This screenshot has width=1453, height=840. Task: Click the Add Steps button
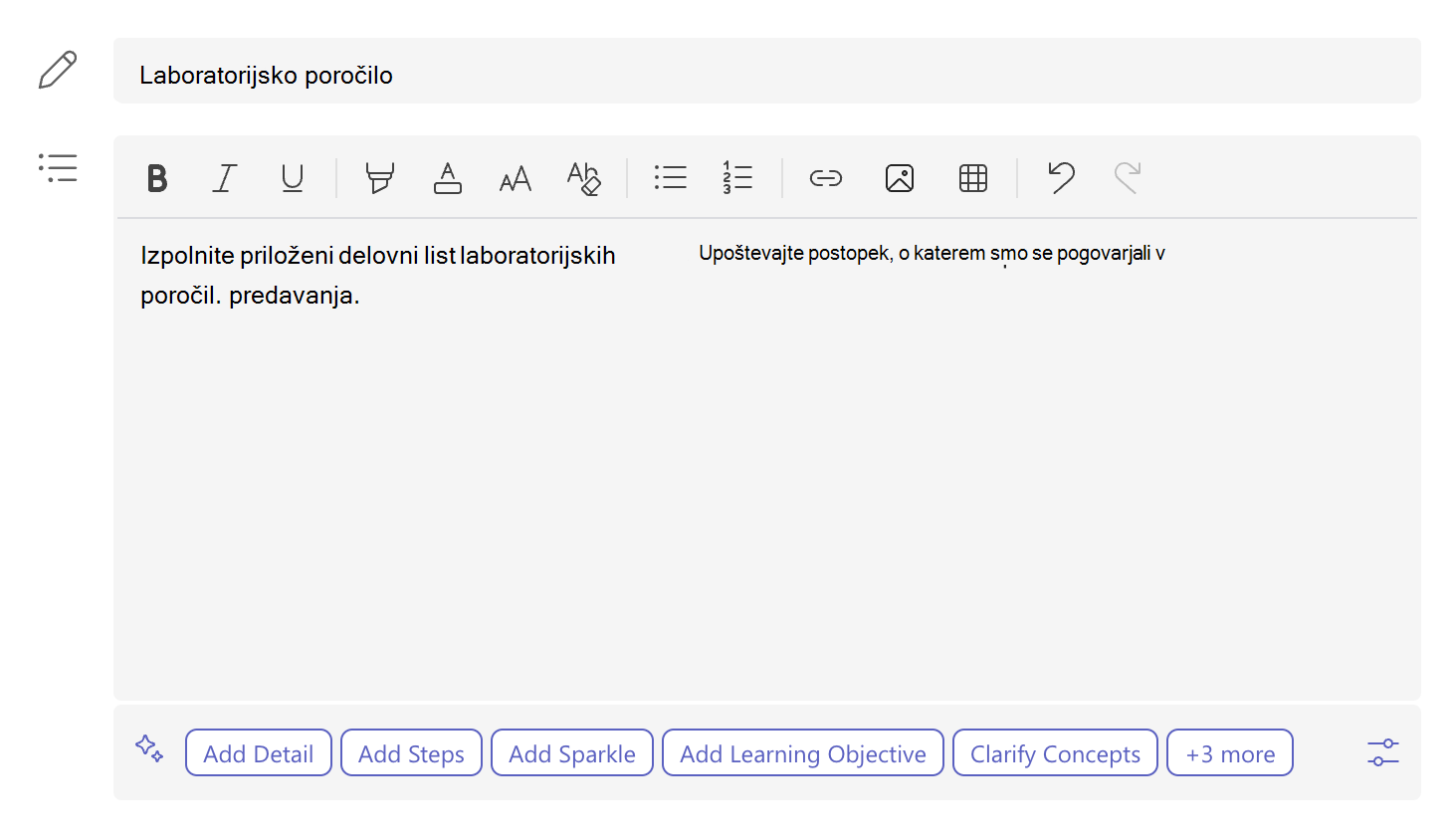[411, 753]
